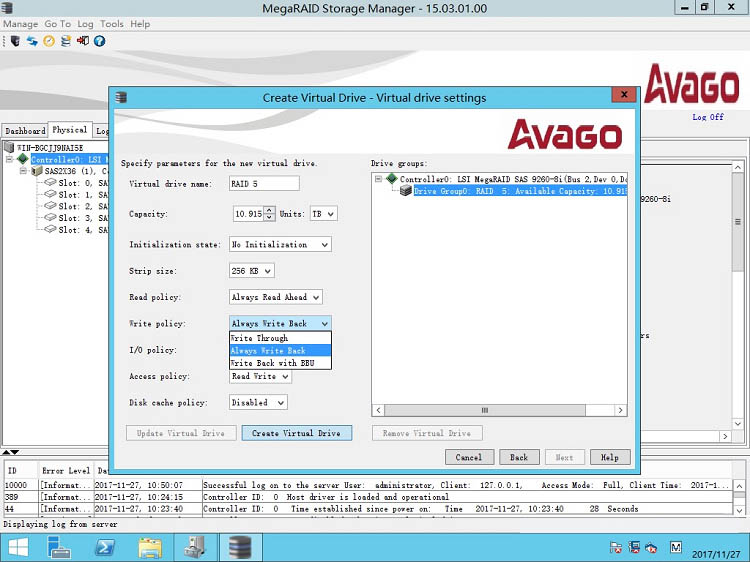Select Drive Group0 RAID 5 tree row

click(x=520, y=191)
